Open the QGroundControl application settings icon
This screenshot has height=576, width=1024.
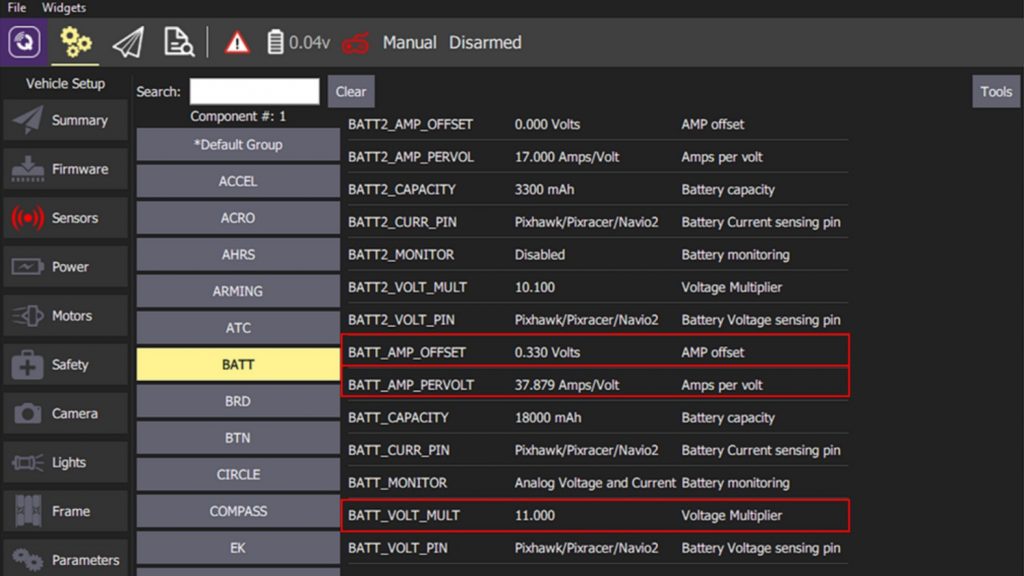point(24,42)
